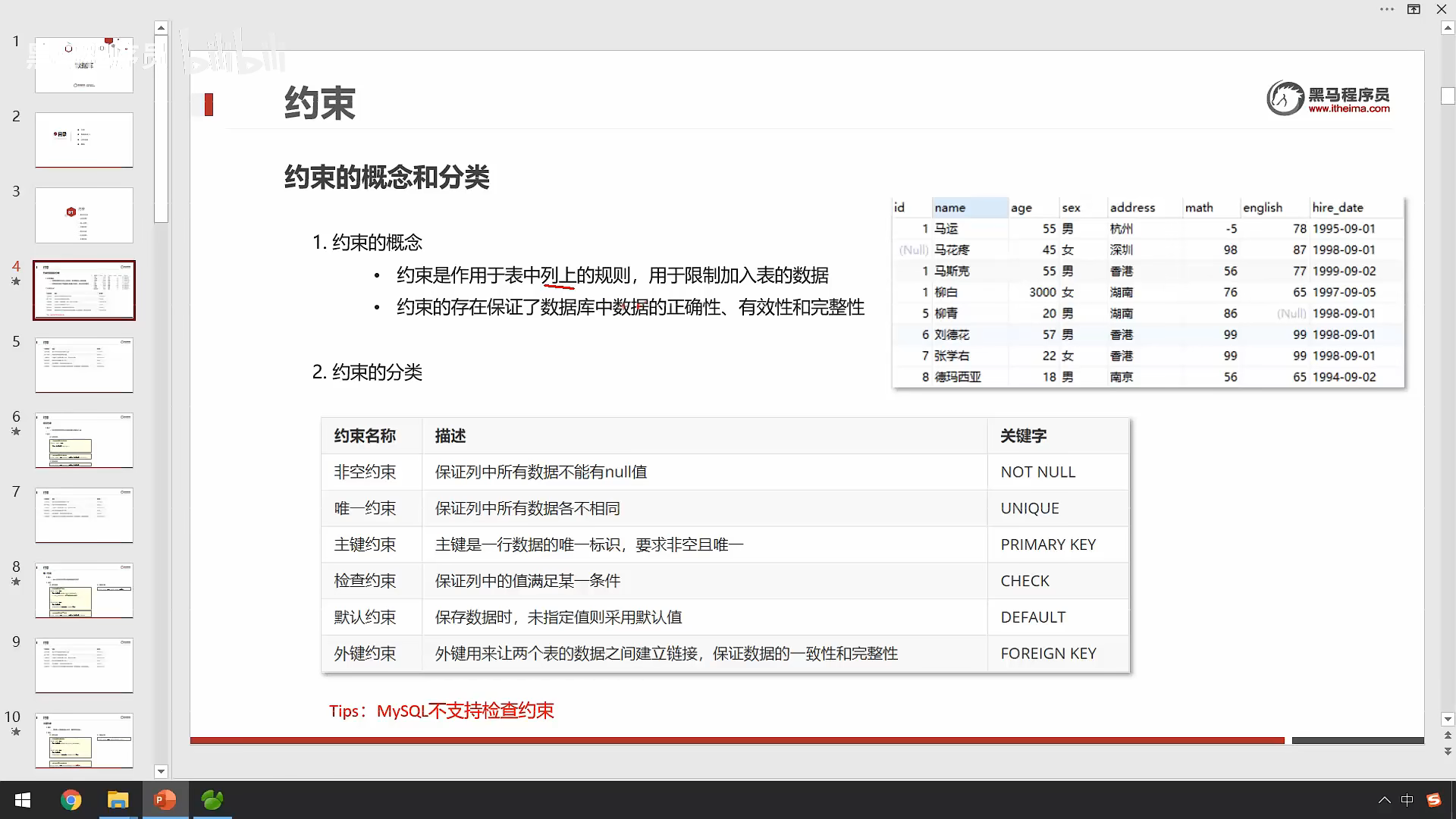Viewport: 1456px width, 819px height.
Task: Open the three-dots more options menu
Action: tap(1387, 9)
